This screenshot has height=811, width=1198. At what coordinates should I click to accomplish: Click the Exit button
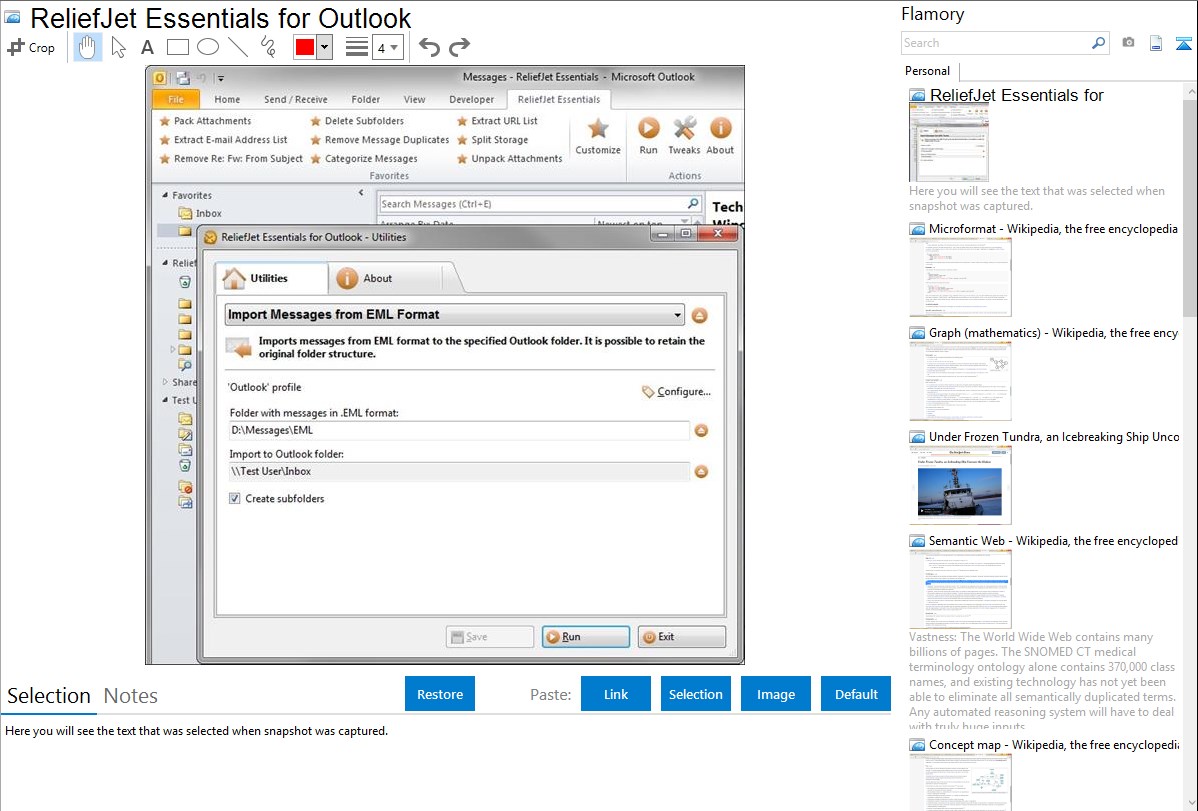(x=682, y=637)
